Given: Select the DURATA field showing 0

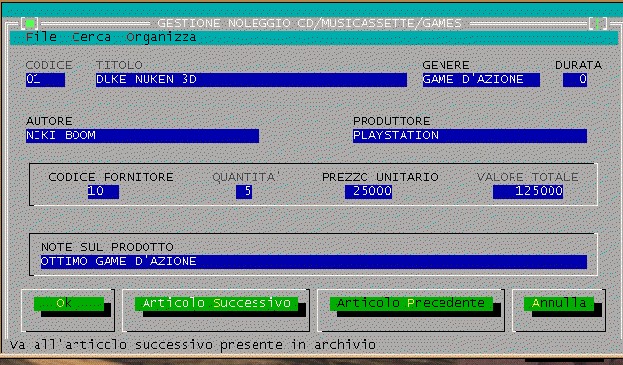Looking at the screenshot, I should pos(575,80).
